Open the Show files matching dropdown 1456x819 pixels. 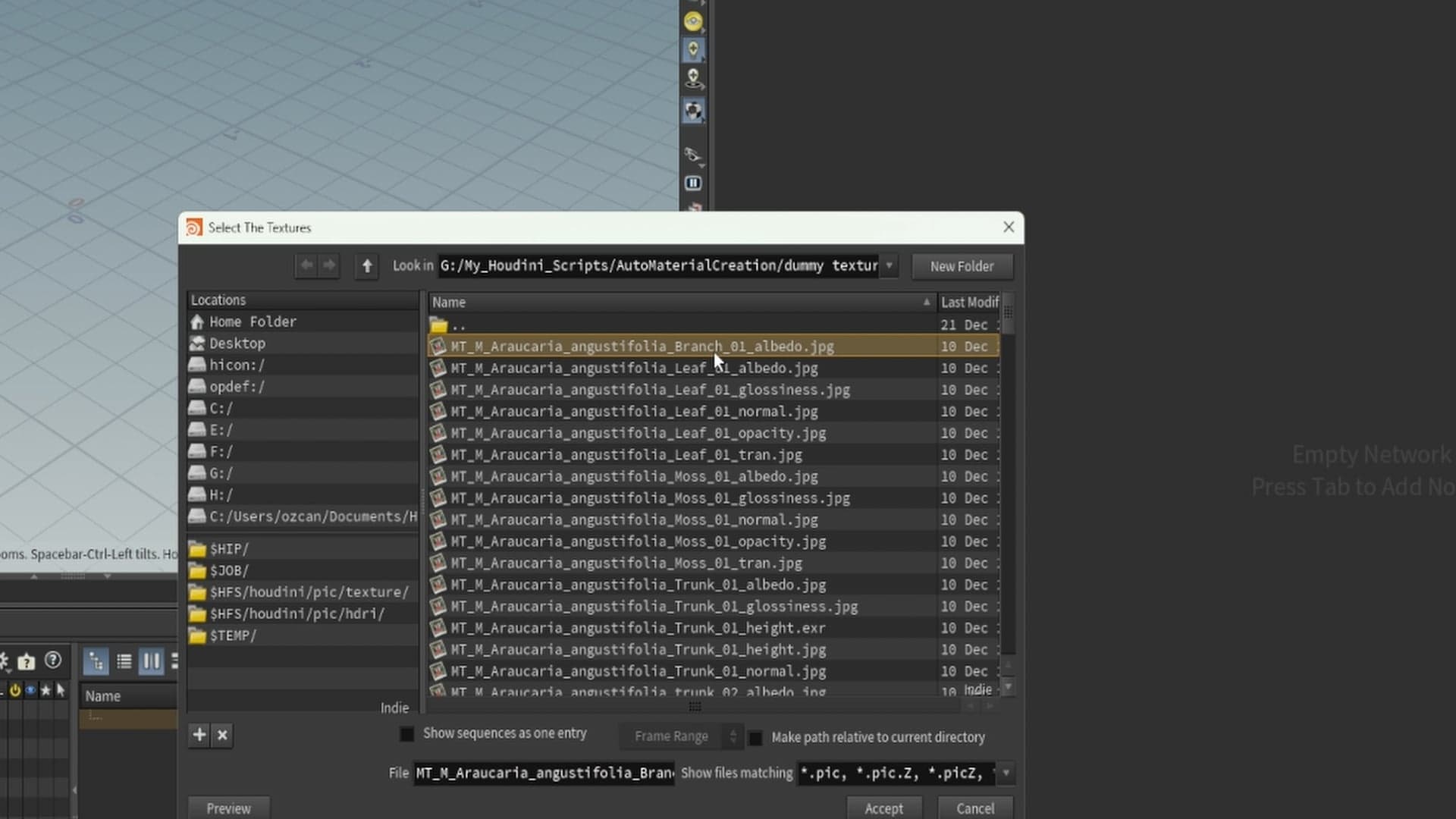(1006, 773)
